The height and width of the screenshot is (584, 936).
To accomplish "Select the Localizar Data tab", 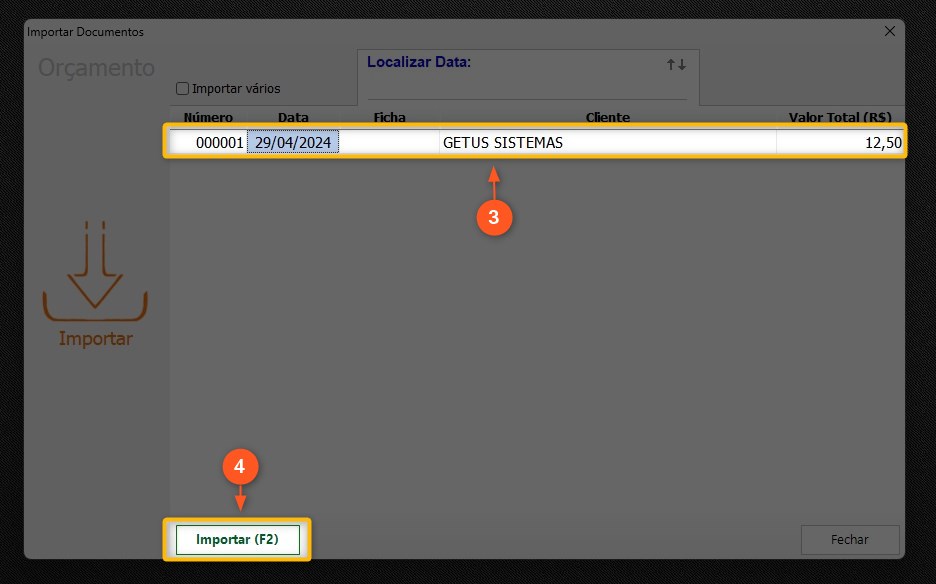I will click(419, 62).
